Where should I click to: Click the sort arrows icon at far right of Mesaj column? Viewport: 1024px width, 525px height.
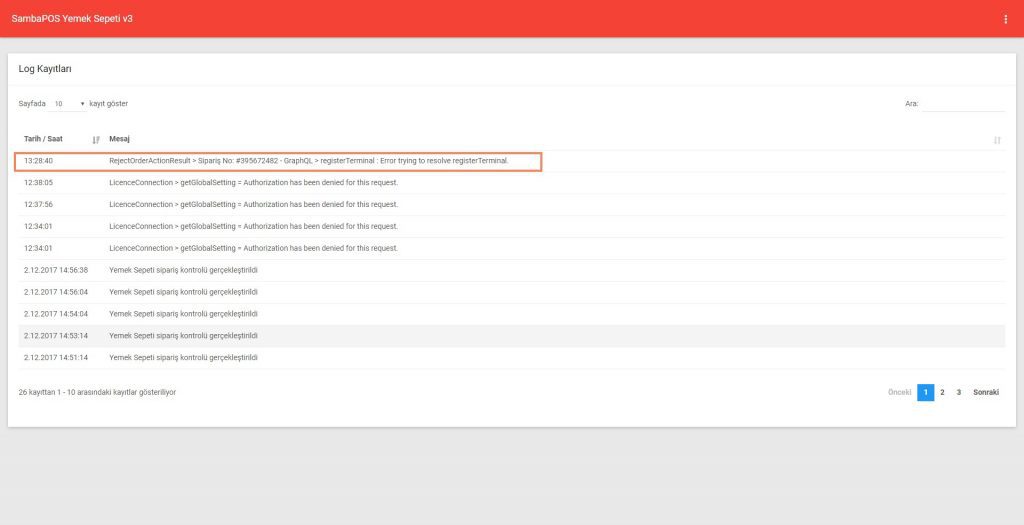997,140
